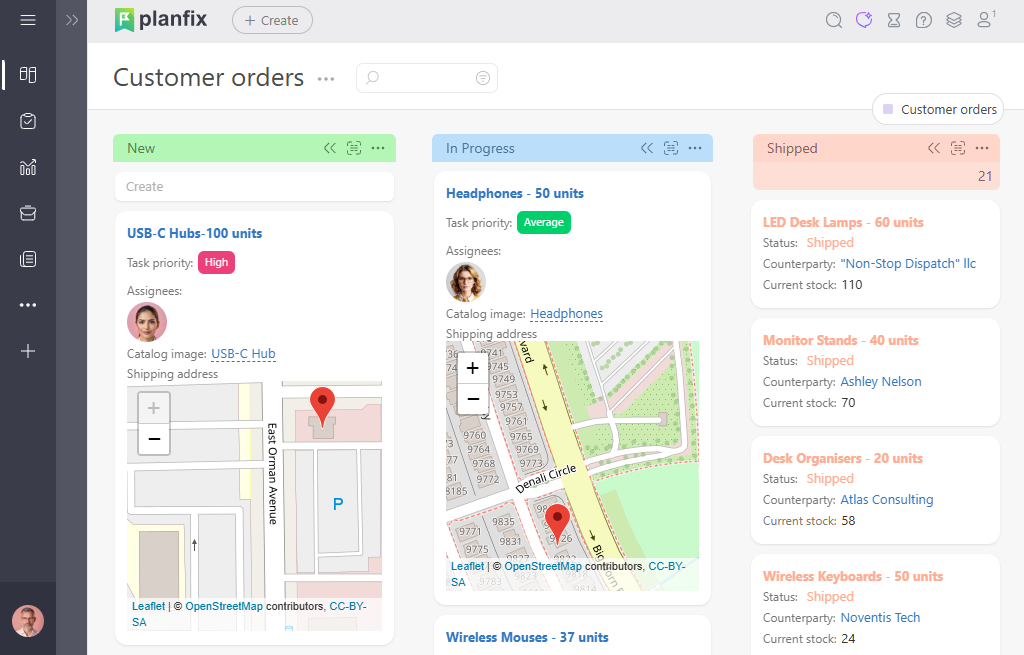1024x655 pixels.
Task: Open Monitor Stands - 40 units task
Action: pos(840,340)
